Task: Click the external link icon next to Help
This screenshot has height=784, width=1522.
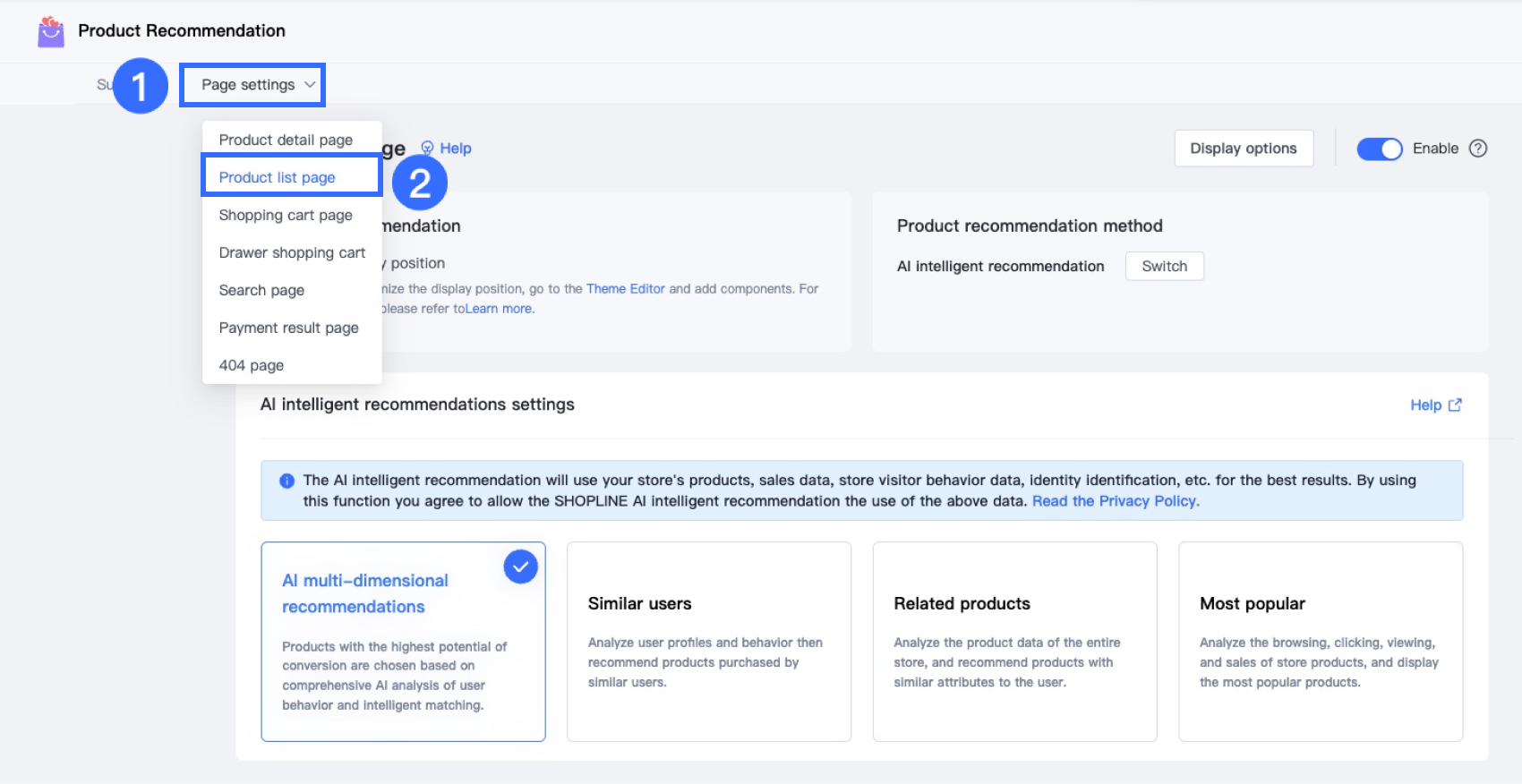Action: coord(1455,405)
